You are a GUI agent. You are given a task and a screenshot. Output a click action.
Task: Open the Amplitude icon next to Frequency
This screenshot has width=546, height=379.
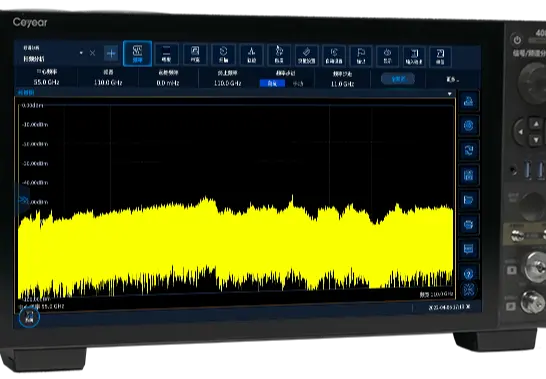(166, 54)
